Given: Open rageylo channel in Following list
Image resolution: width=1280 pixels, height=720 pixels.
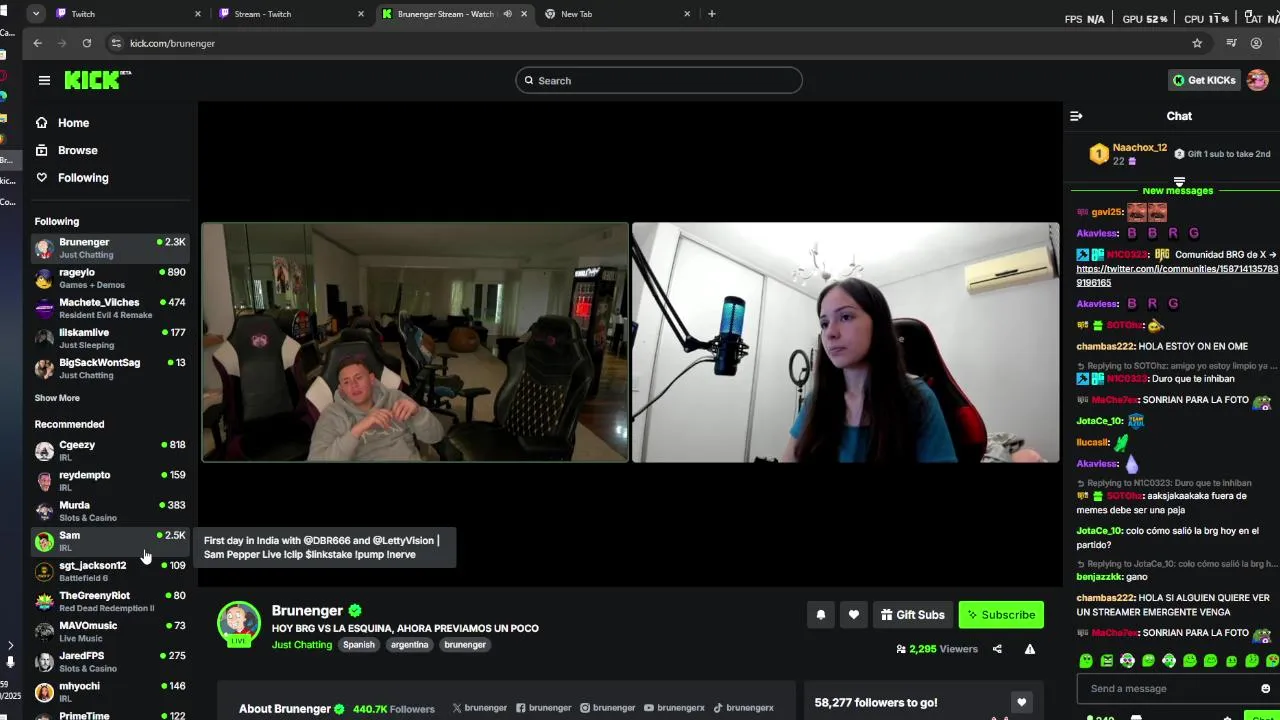Looking at the screenshot, I should coord(110,278).
